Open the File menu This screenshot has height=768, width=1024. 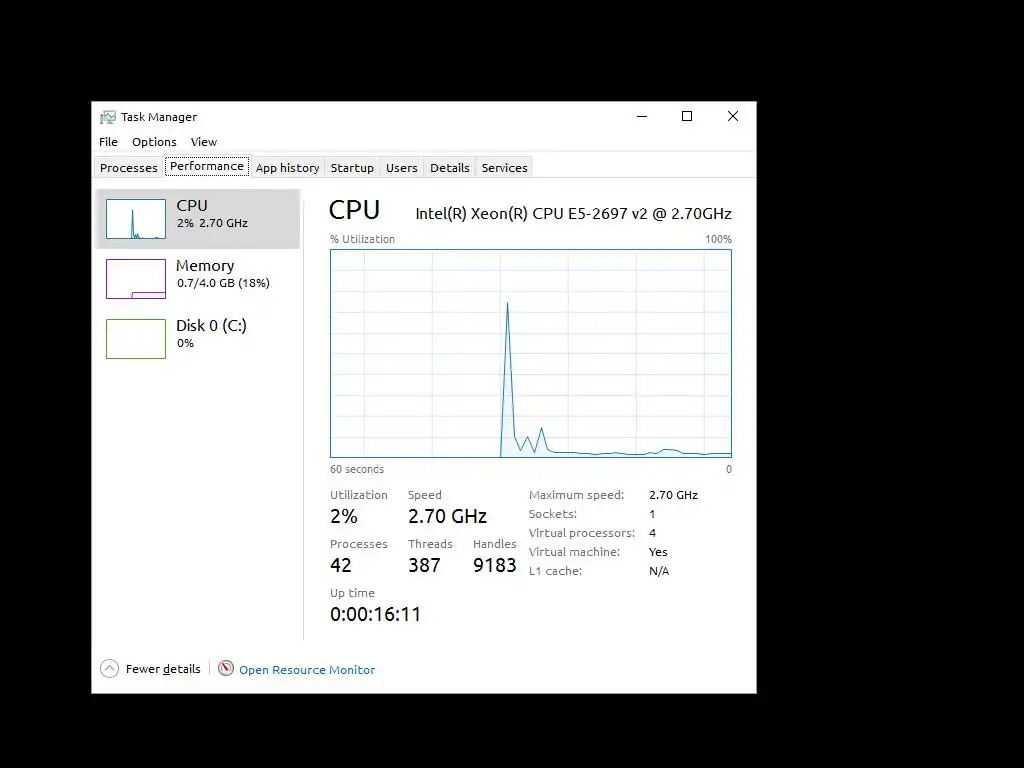coord(108,142)
